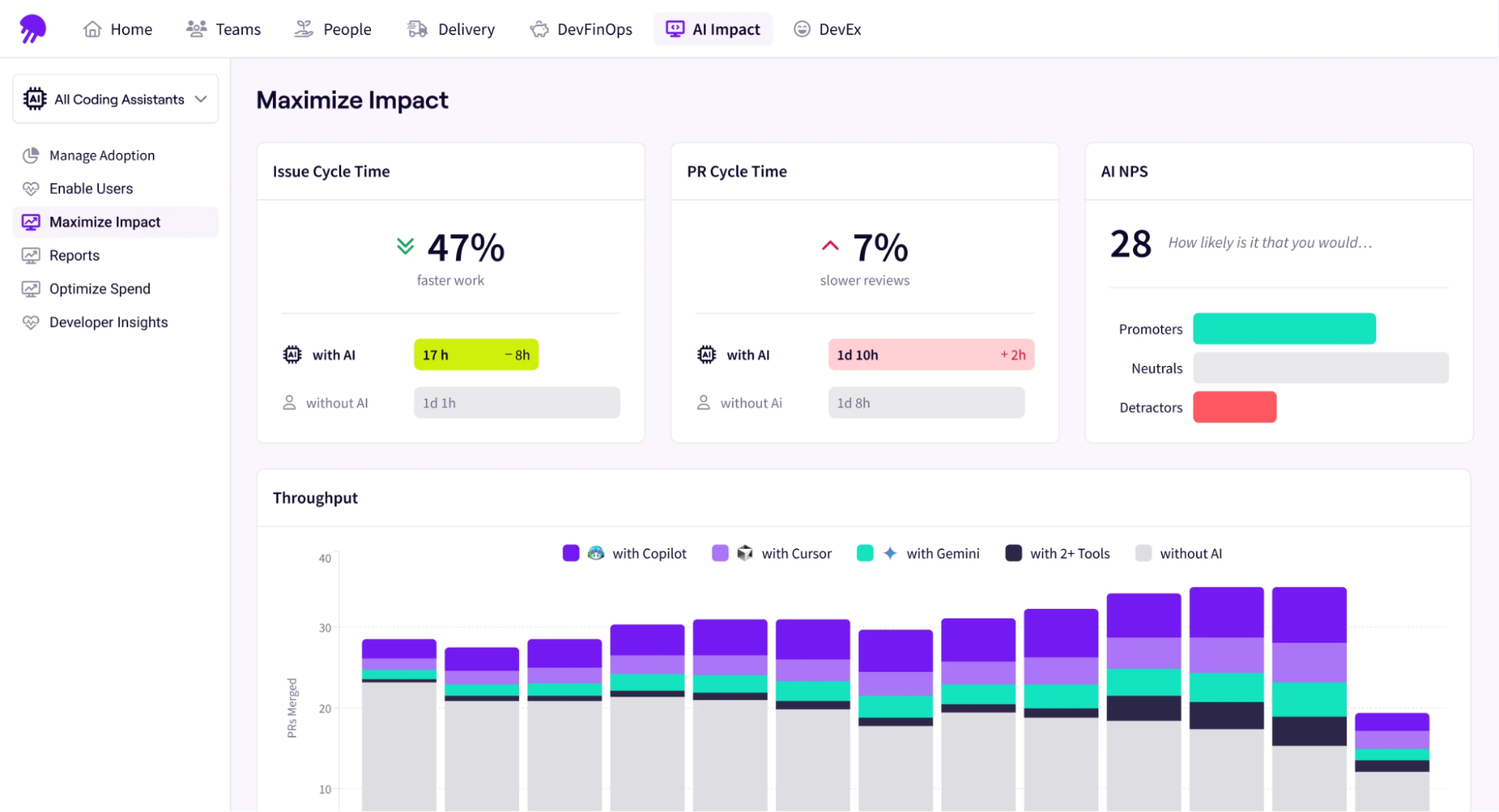Click the Copilot icon in the Throughput legend
The height and width of the screenshot is (812, 1499).
click(595, 553)
